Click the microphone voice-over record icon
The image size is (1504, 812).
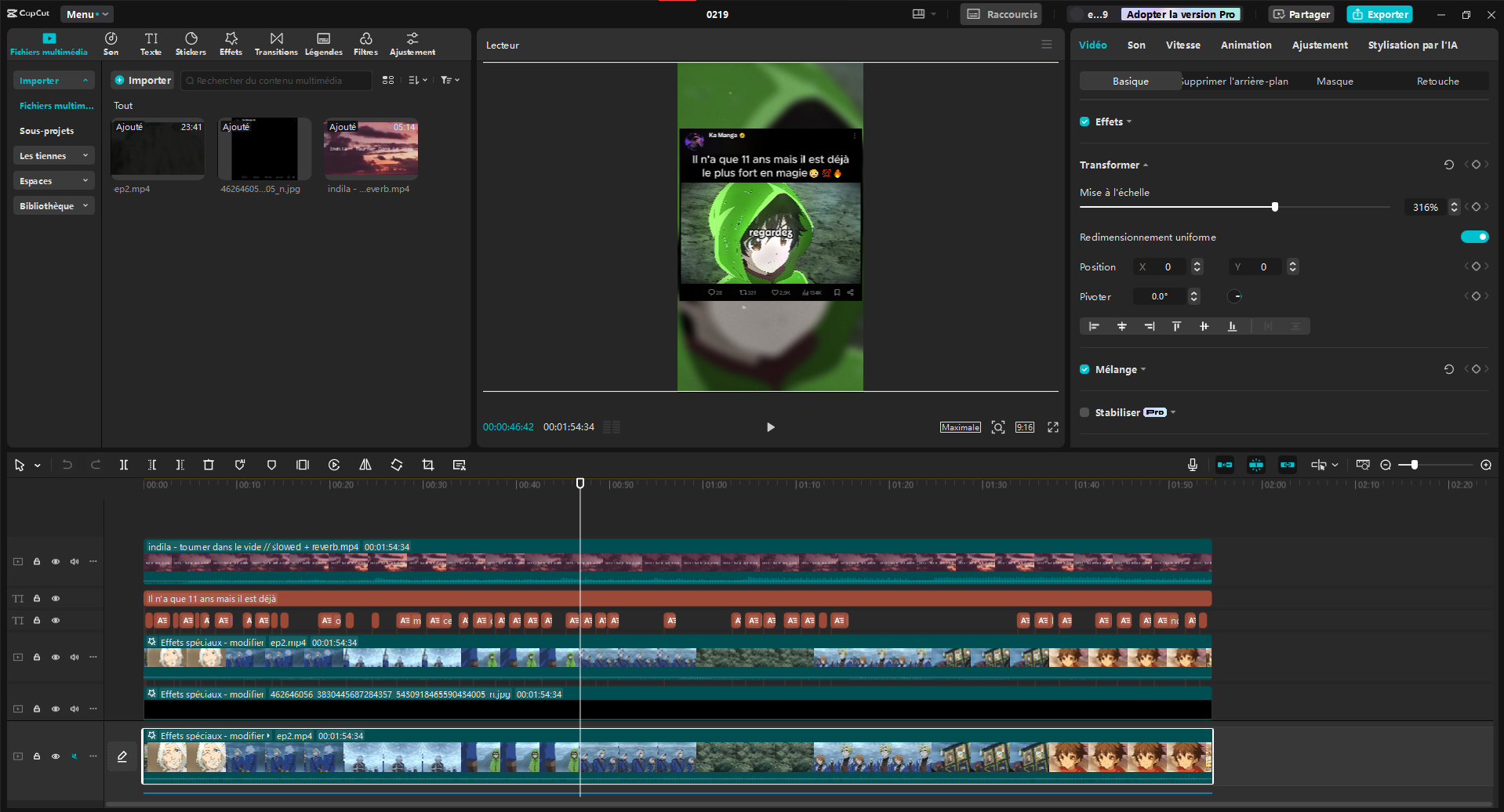pyautogui.click(x=1193, y=465)
